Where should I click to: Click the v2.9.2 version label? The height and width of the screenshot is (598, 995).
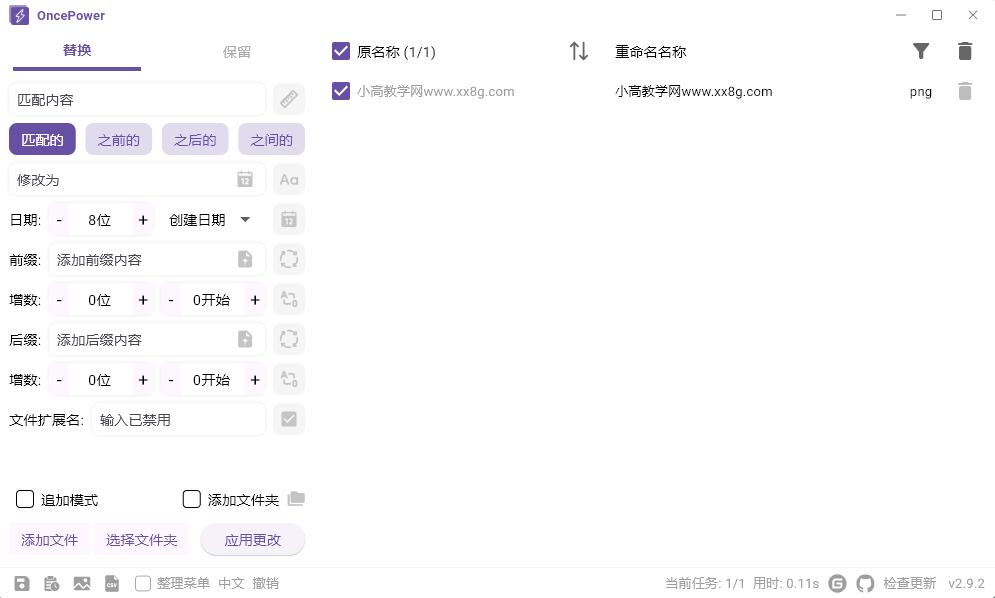click(x=966, y=583)
